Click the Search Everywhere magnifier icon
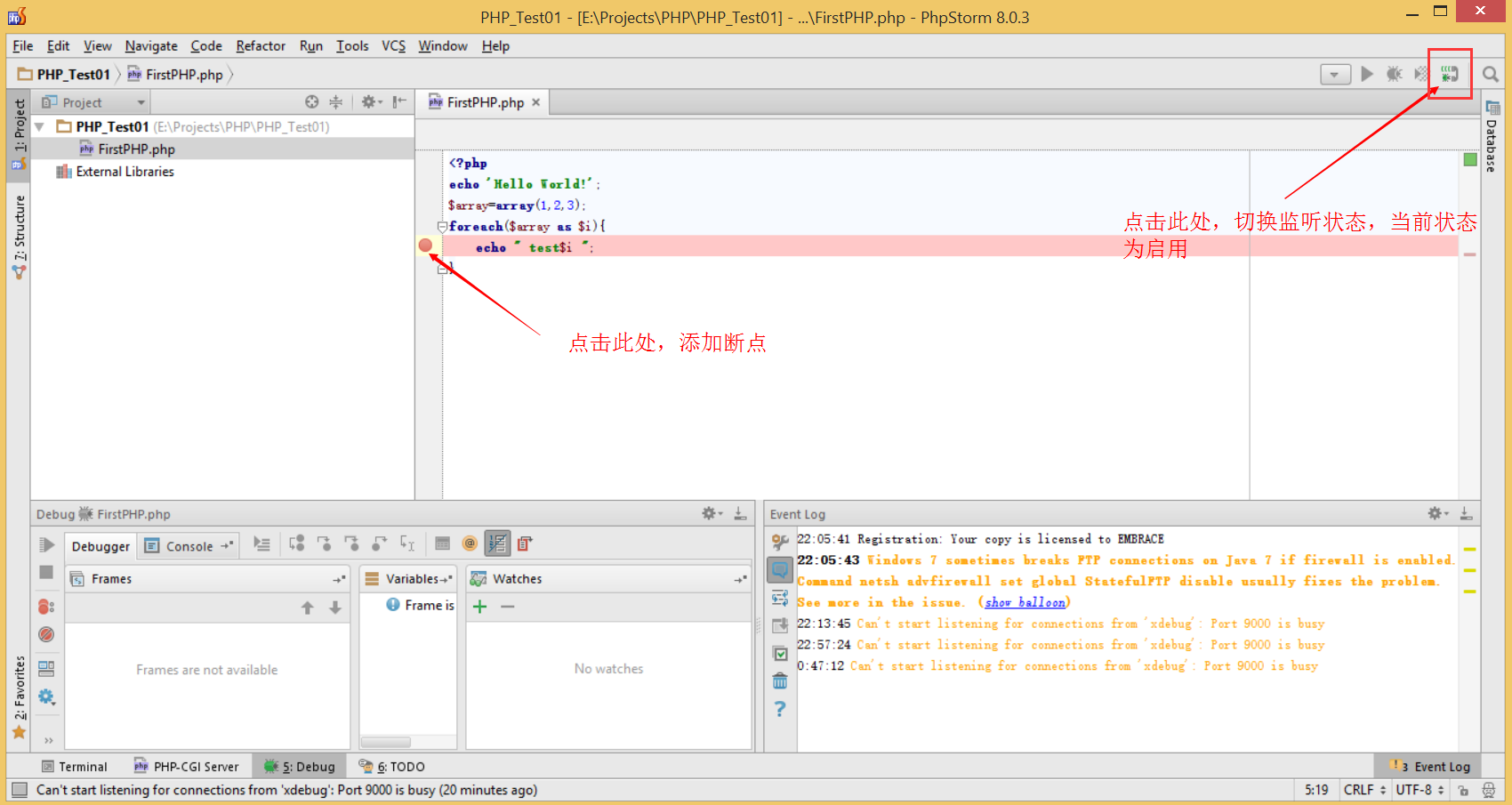Image resolution: width=1512 pixels, height=805 pixels. [x=1491, y=75]
